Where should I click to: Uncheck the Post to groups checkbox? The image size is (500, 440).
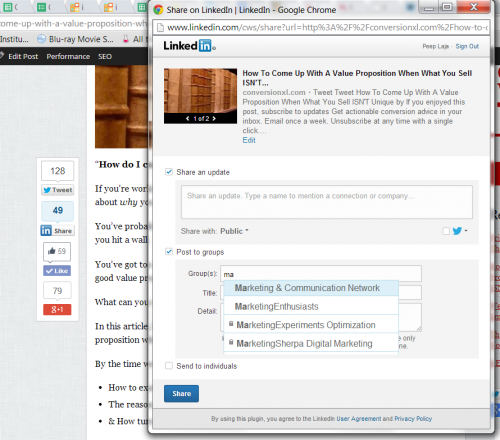(x=169, y=252)
